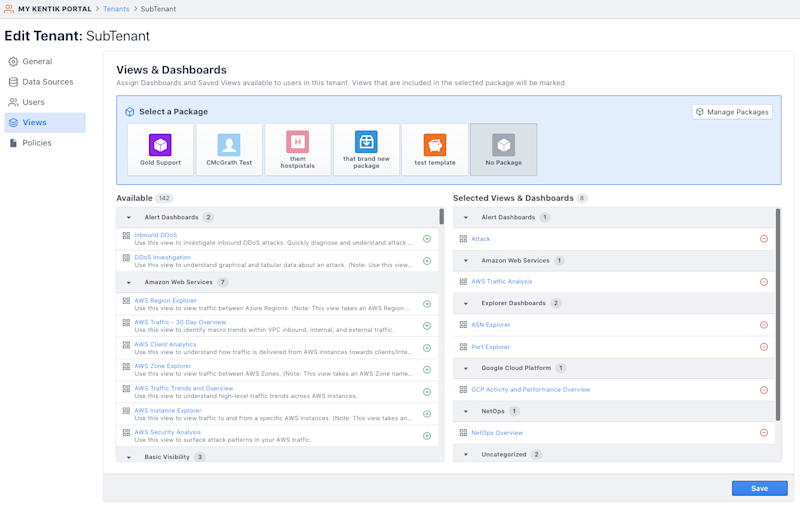The width and height of the screenshot is (800, 508).
Task: Collapse Selected Amazon Web Services group
Action: [466, 261]
